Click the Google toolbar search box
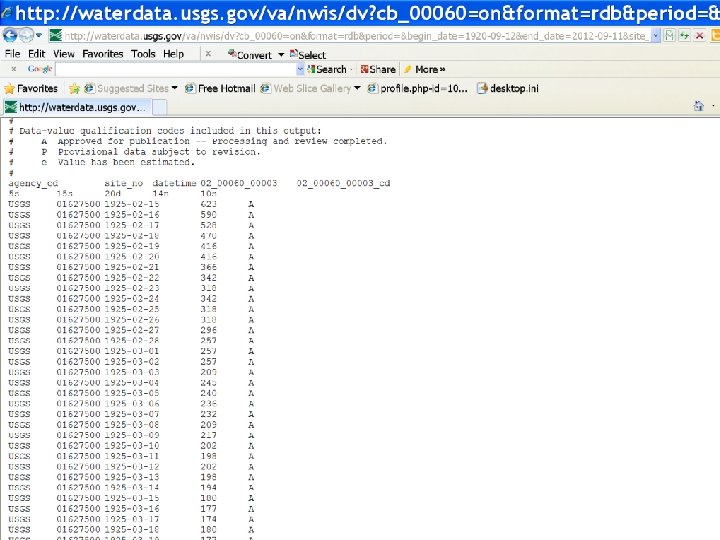The width and height of the screenshot is (720, 540). [176, 69]
